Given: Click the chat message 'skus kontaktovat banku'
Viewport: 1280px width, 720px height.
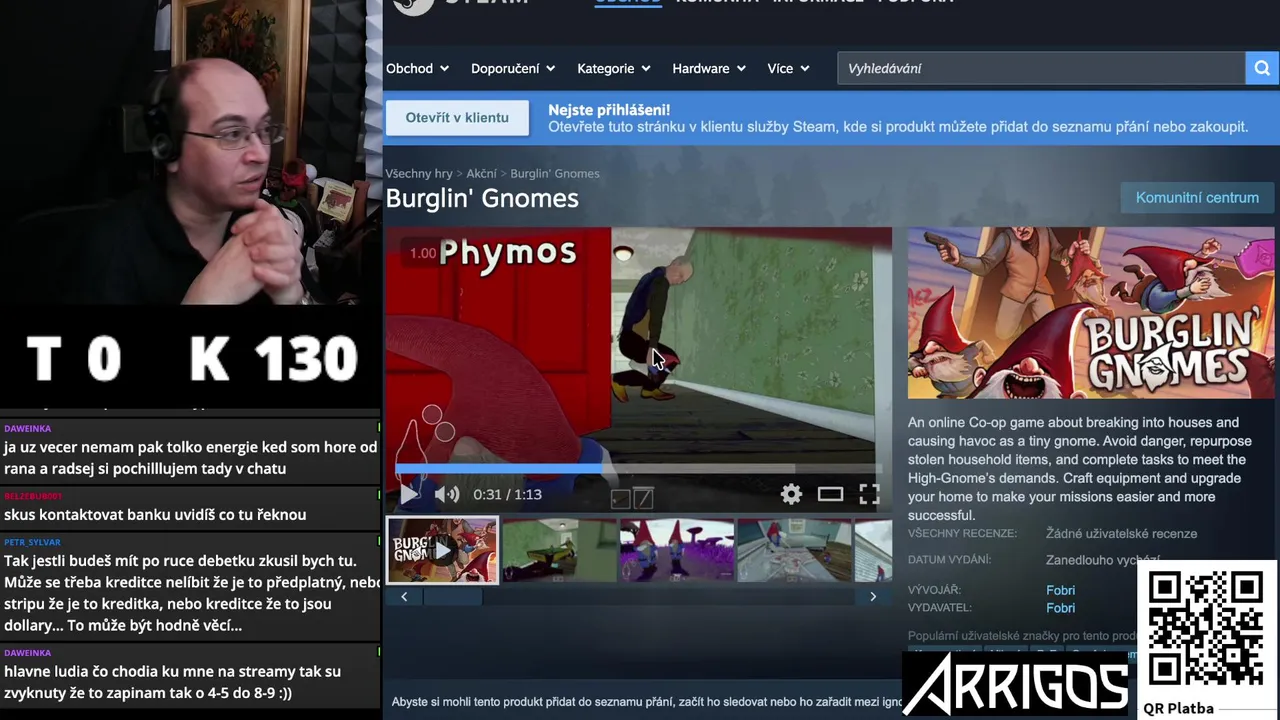Looking at the screenshot, I should tap(155, 514).
